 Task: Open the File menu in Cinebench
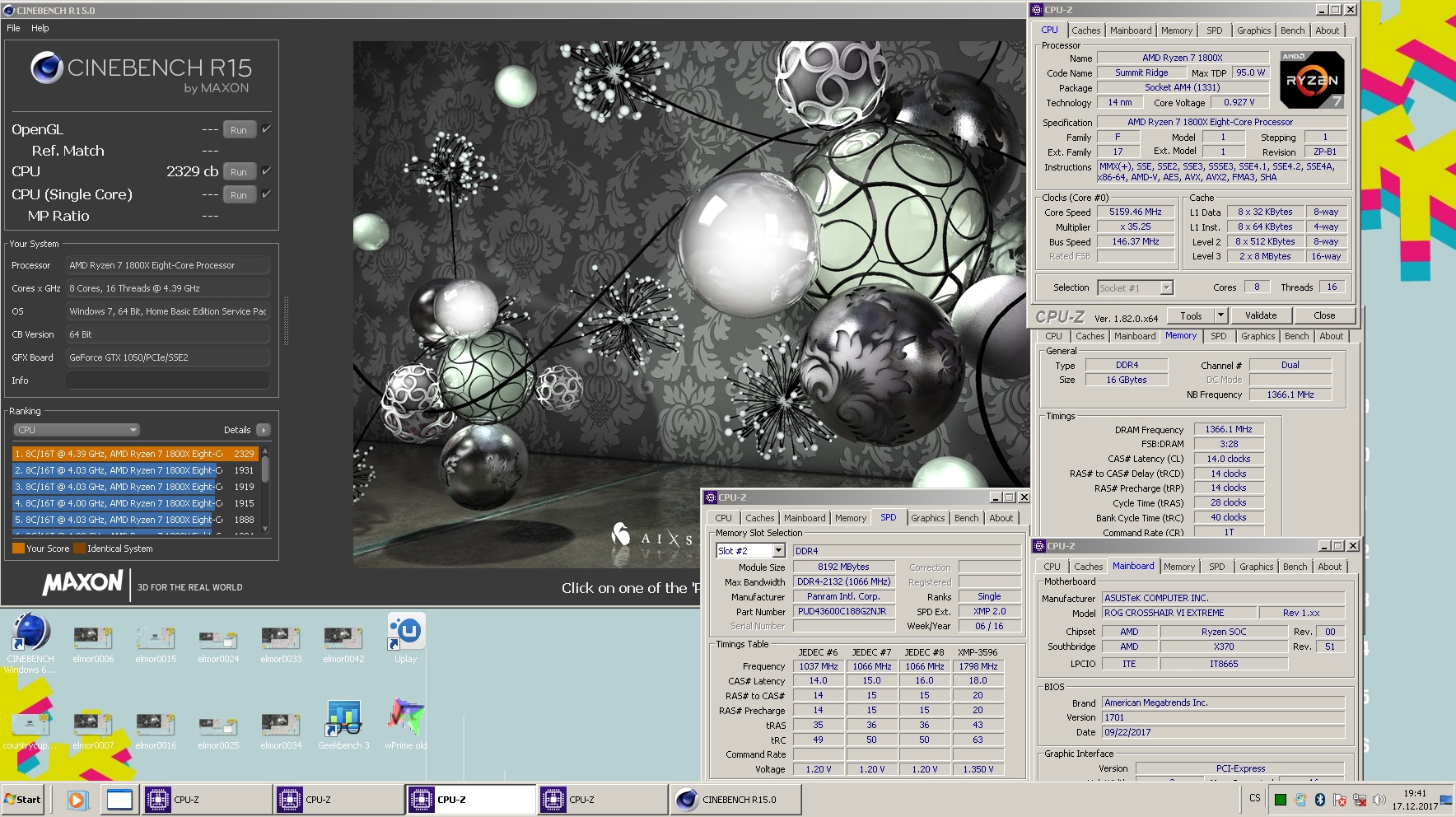click(x=13, y=28)
